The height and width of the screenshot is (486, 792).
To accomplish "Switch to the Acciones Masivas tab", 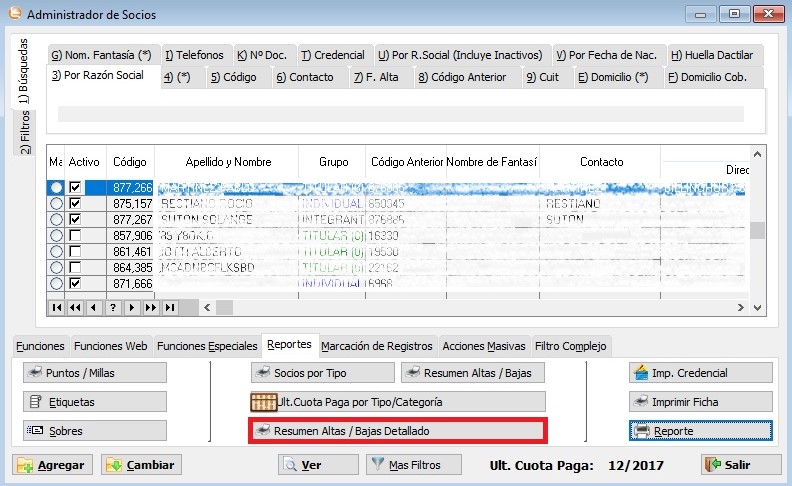I will 484,346.
